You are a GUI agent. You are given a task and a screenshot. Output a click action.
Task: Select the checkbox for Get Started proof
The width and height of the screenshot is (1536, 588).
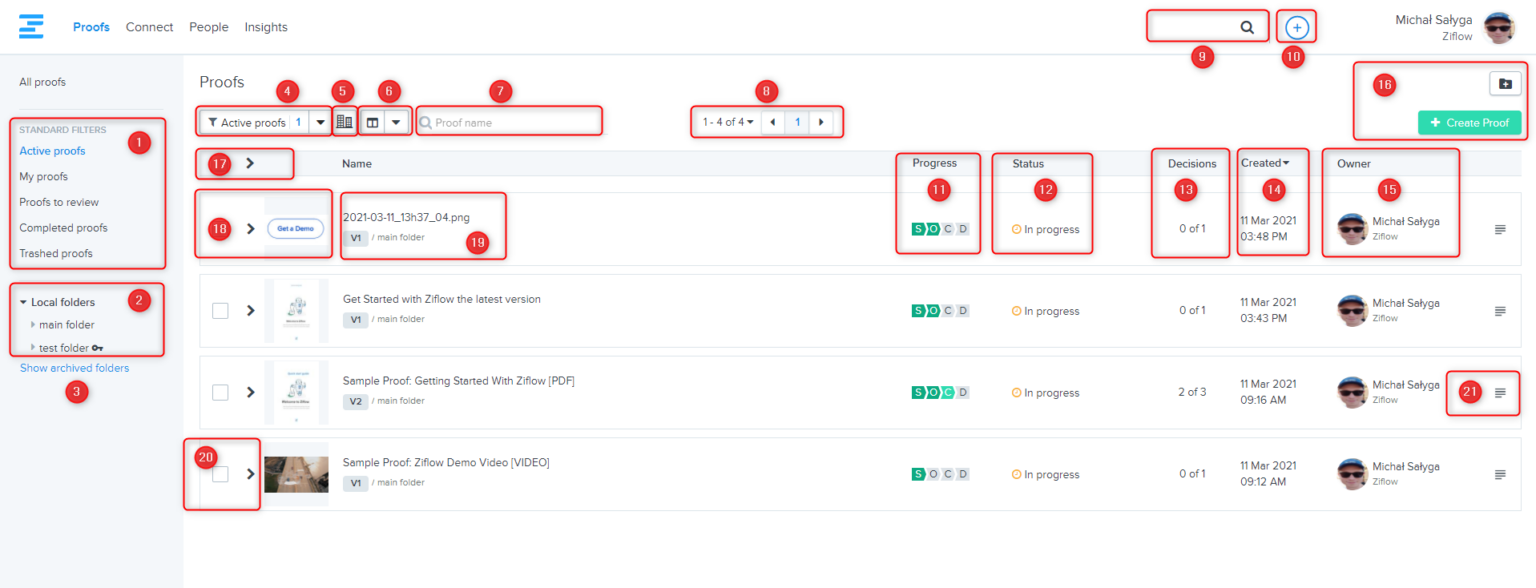pyautogui.click(x=222, y=310)
